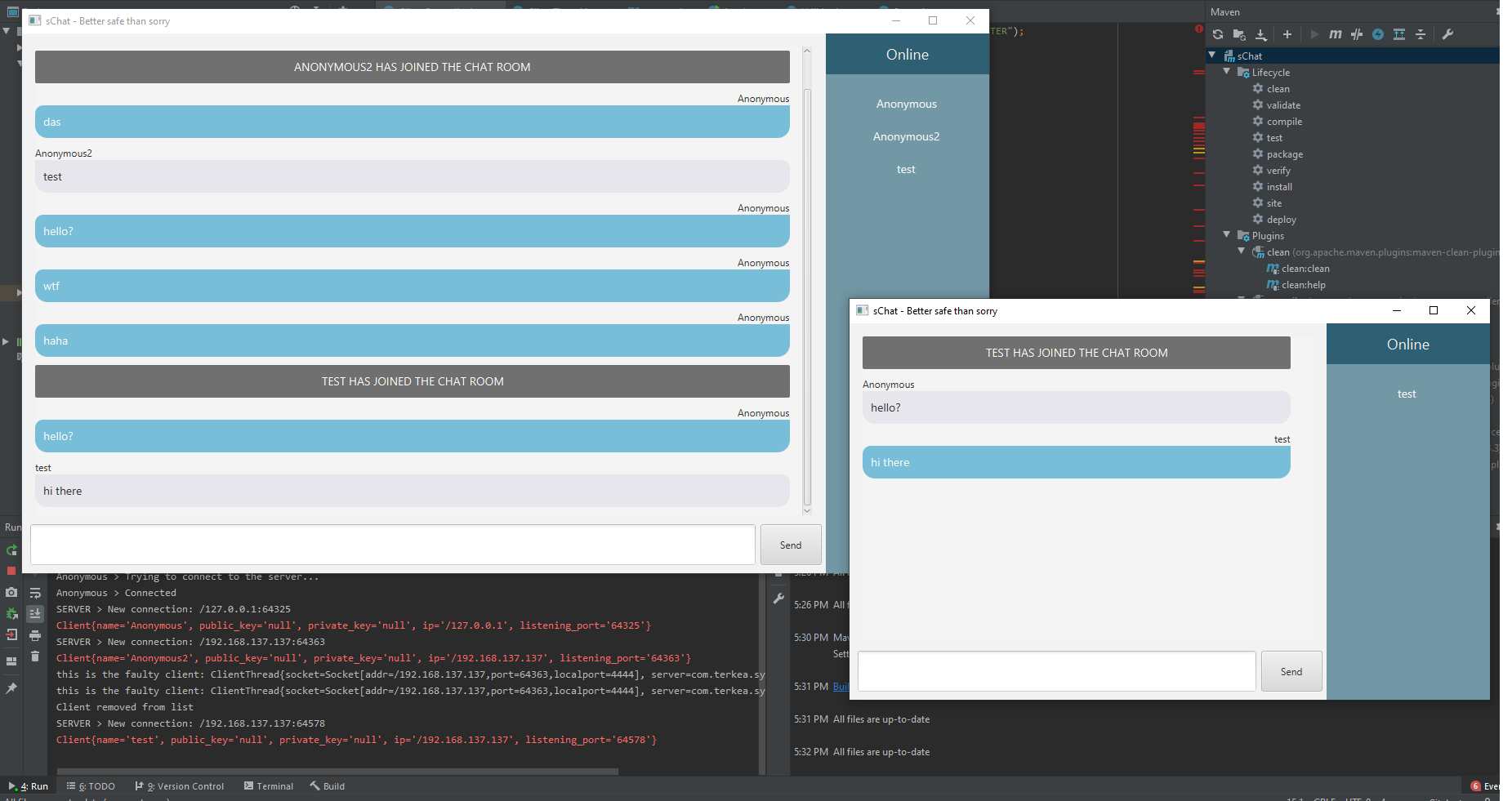Click Download Sources and Documentation icon

click(1261, 34)
